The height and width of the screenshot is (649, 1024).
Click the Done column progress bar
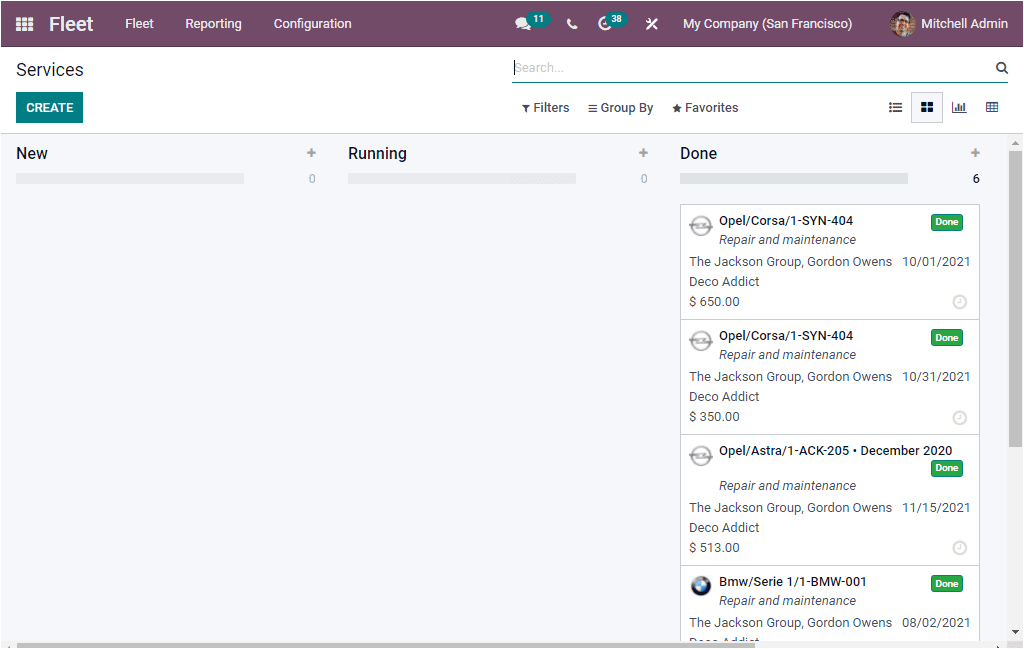[x=793, y=178]
